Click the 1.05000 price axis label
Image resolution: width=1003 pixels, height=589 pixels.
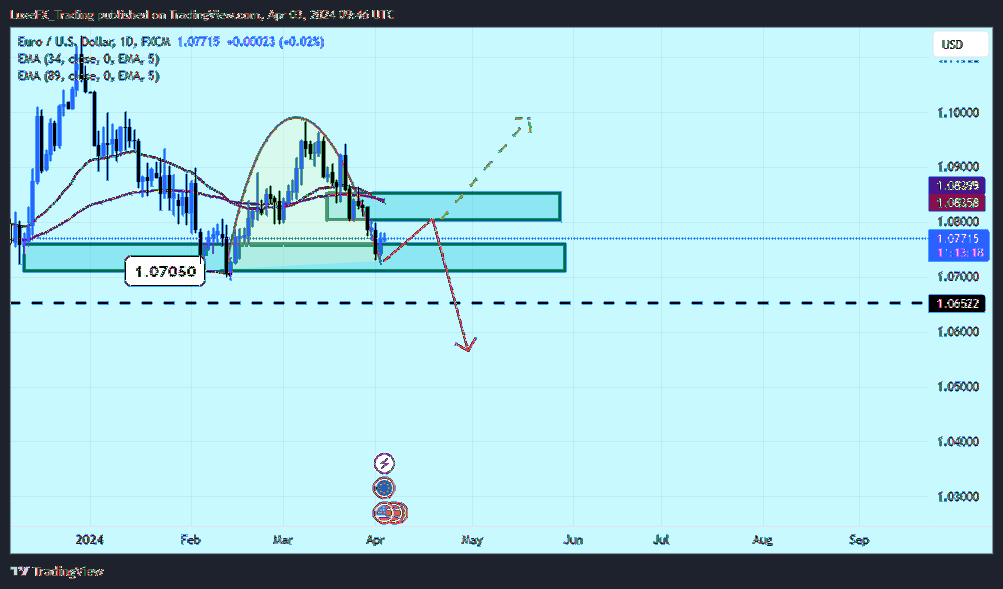(x=958, y=386)
